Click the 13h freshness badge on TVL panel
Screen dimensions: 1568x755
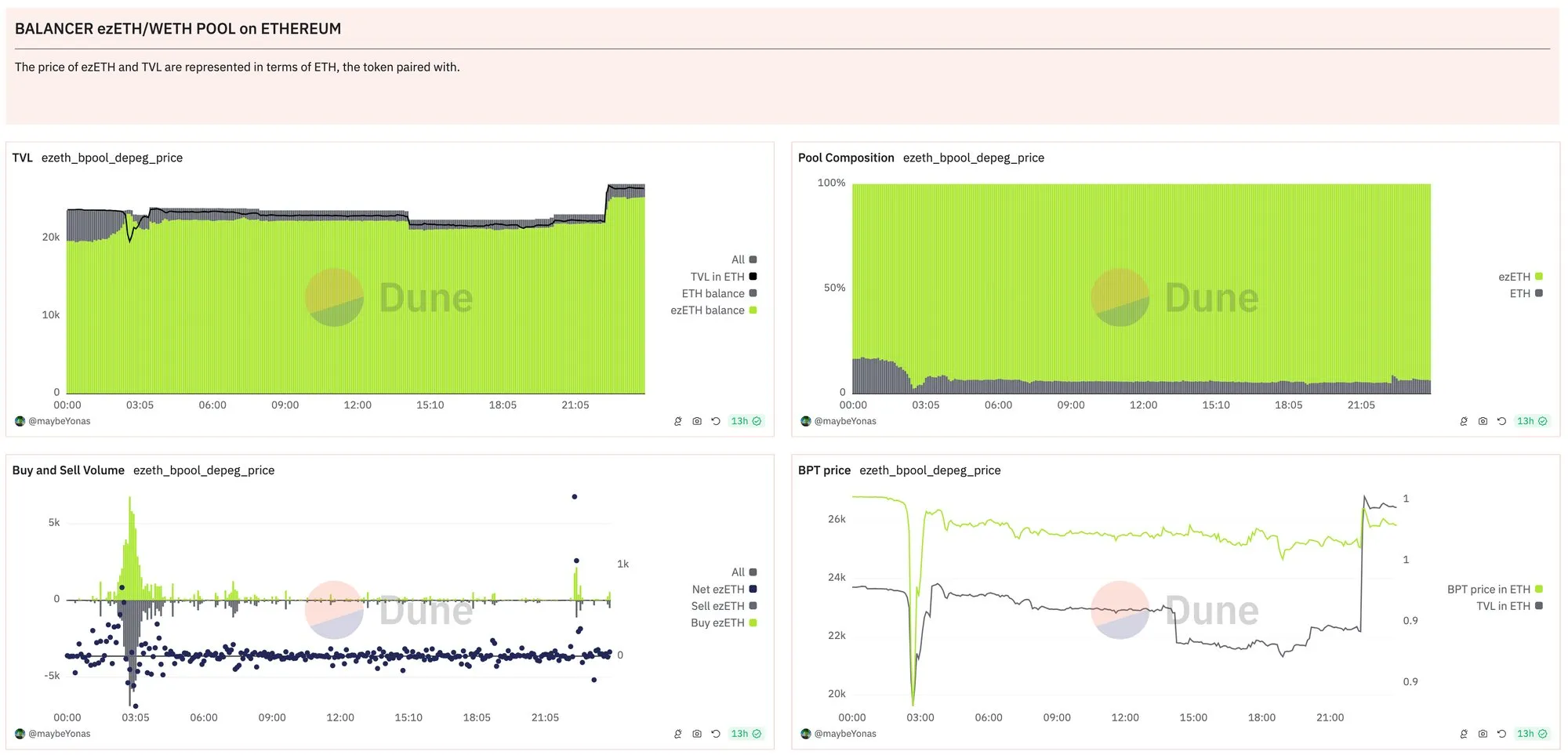point(746,421)
